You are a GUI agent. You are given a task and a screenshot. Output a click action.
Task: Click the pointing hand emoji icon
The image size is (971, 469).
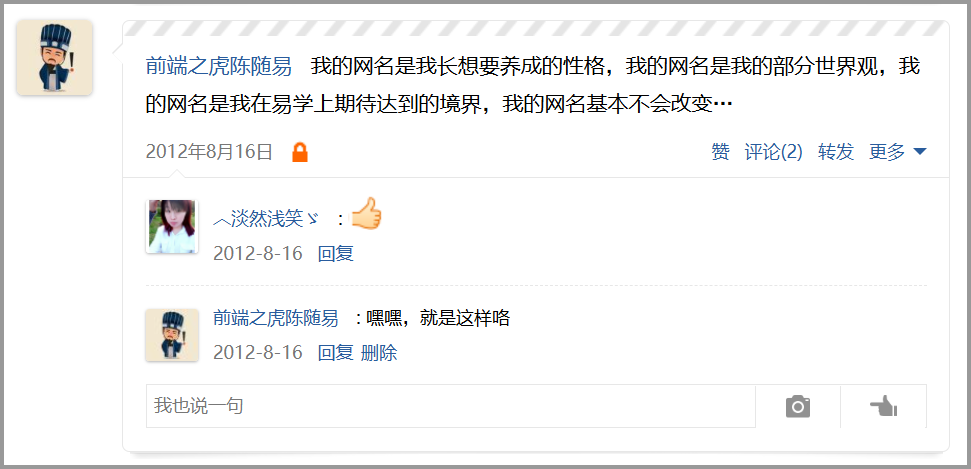(x=884, y=406)
